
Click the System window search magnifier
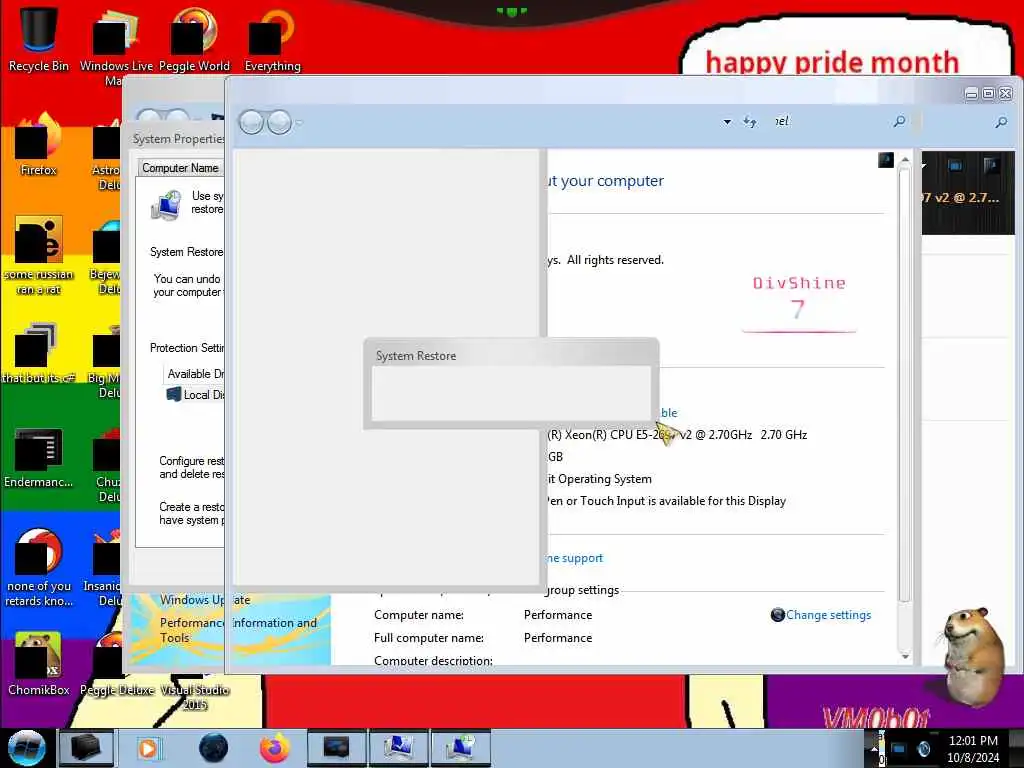899,121
